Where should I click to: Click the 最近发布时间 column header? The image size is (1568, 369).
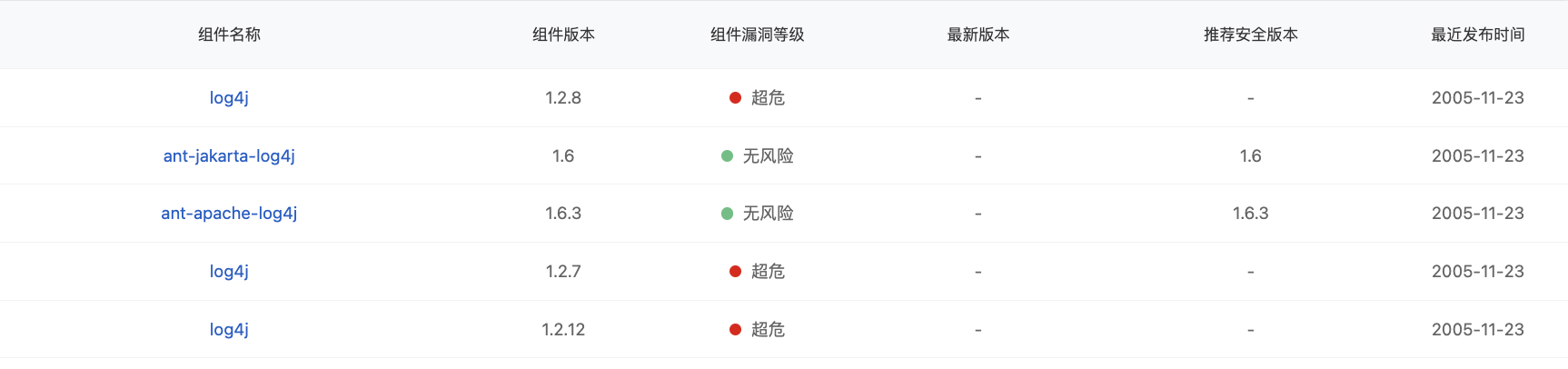[1478, 35]
